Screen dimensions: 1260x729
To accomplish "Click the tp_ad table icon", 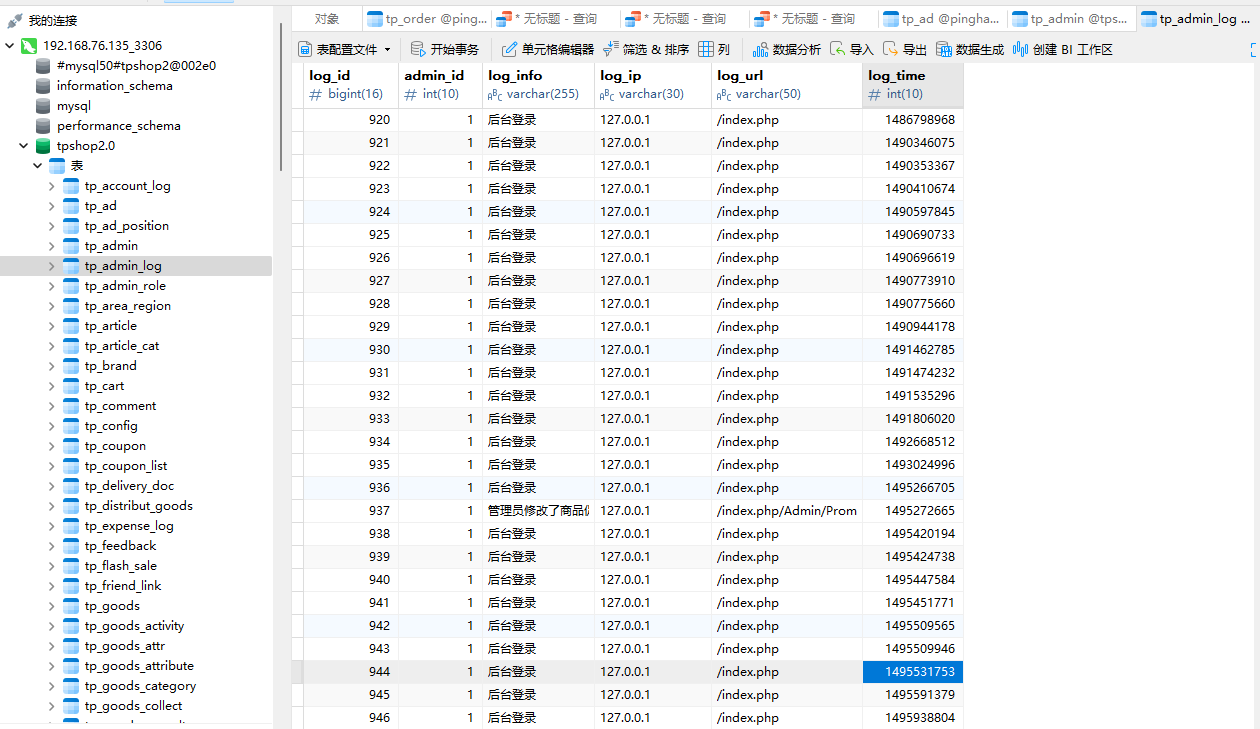I will 71,206.
